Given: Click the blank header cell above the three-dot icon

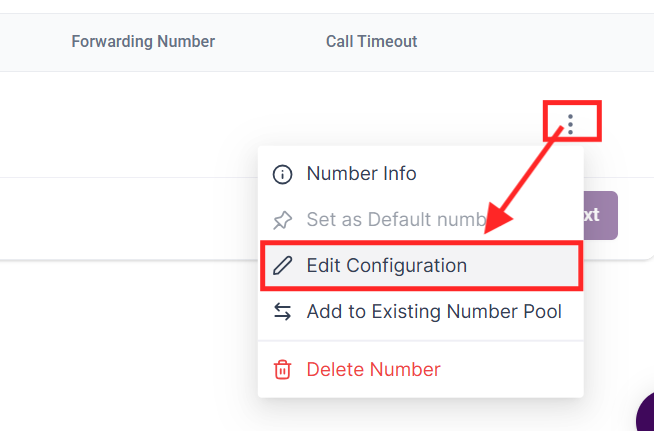Looking at the screenshot, I should pos(570,42).
